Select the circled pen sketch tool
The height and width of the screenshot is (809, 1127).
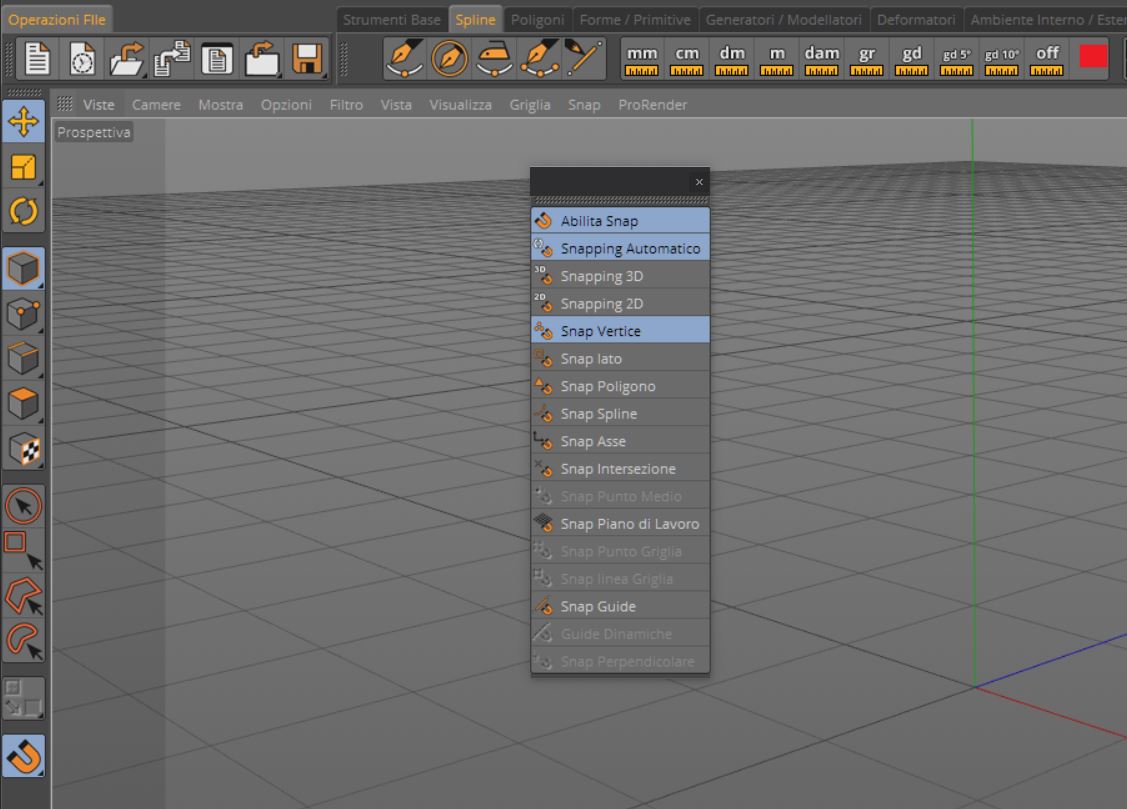tap(450, 58)
